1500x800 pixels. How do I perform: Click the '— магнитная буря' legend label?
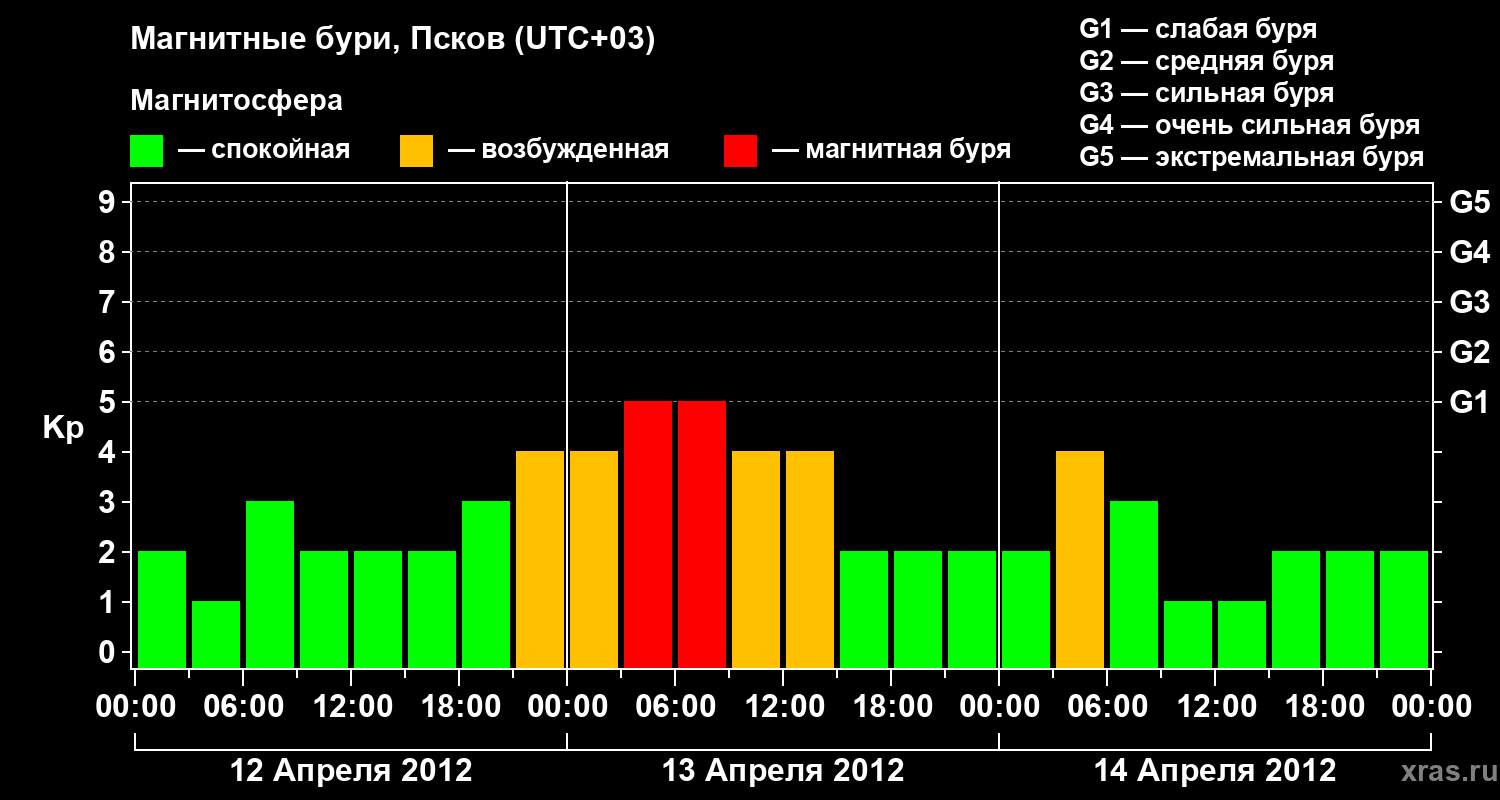click(x=891, y=151)
